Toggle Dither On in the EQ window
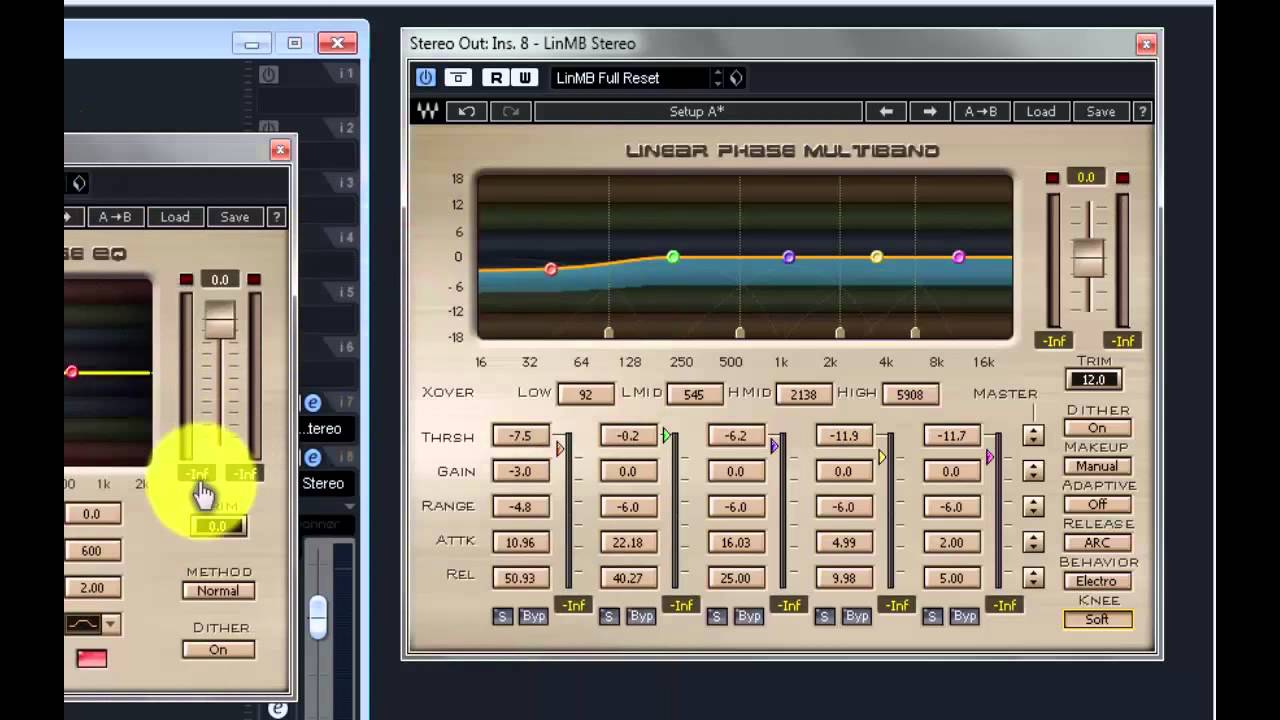 (218, 650)
